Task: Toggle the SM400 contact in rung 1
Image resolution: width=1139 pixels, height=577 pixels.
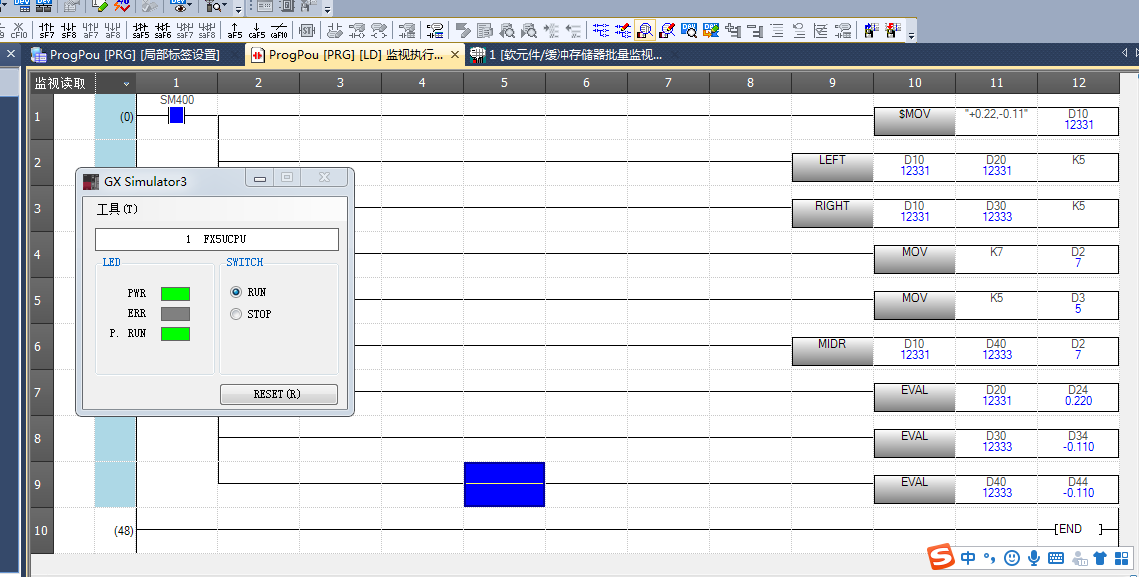Action: [177, 115]
